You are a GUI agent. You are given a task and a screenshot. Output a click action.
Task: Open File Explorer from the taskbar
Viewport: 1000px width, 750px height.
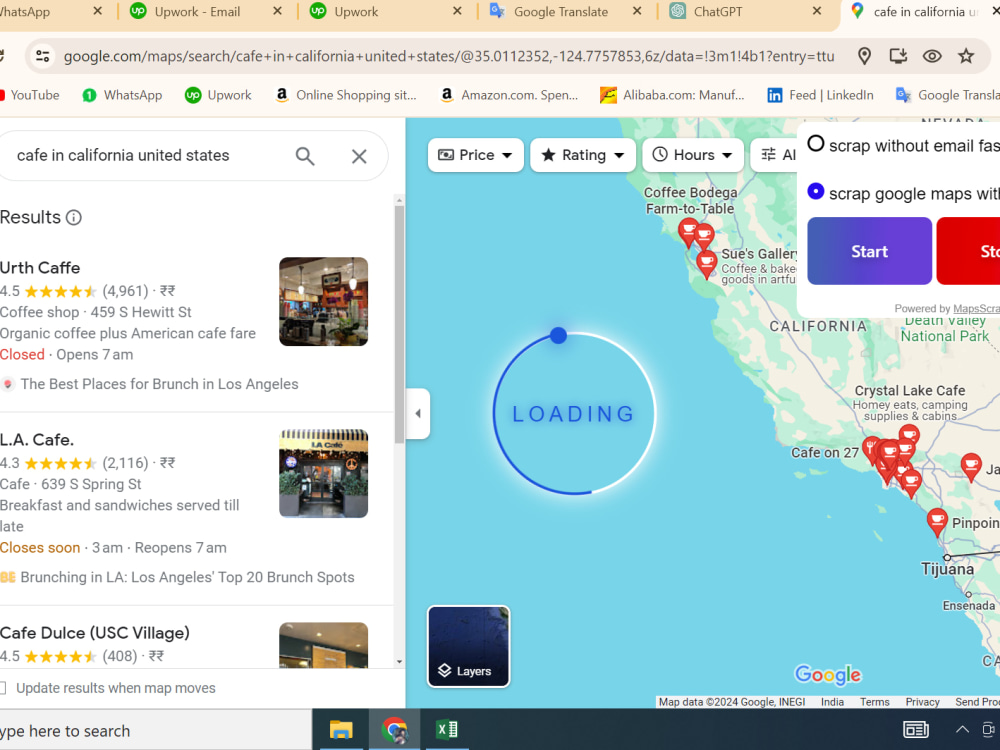341,730
